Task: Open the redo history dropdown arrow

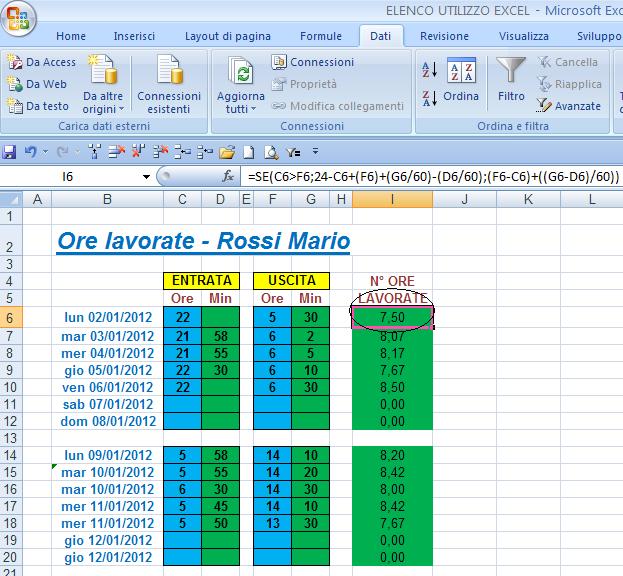Action: 77,152
